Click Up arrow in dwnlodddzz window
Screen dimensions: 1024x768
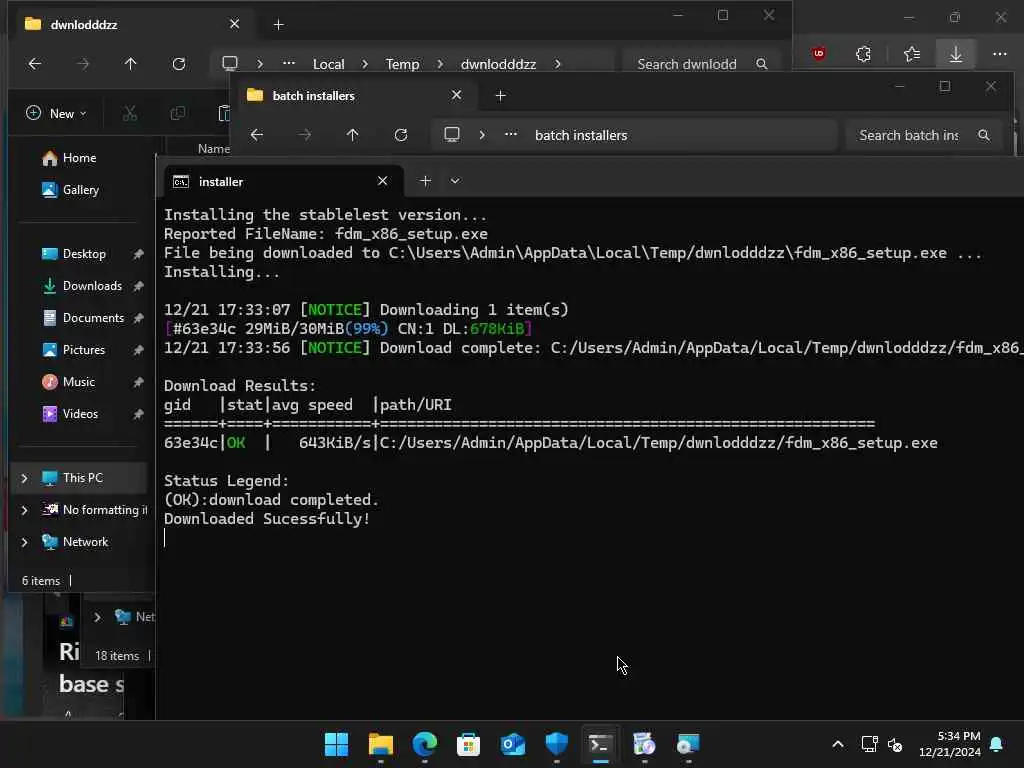coord(131,64)
